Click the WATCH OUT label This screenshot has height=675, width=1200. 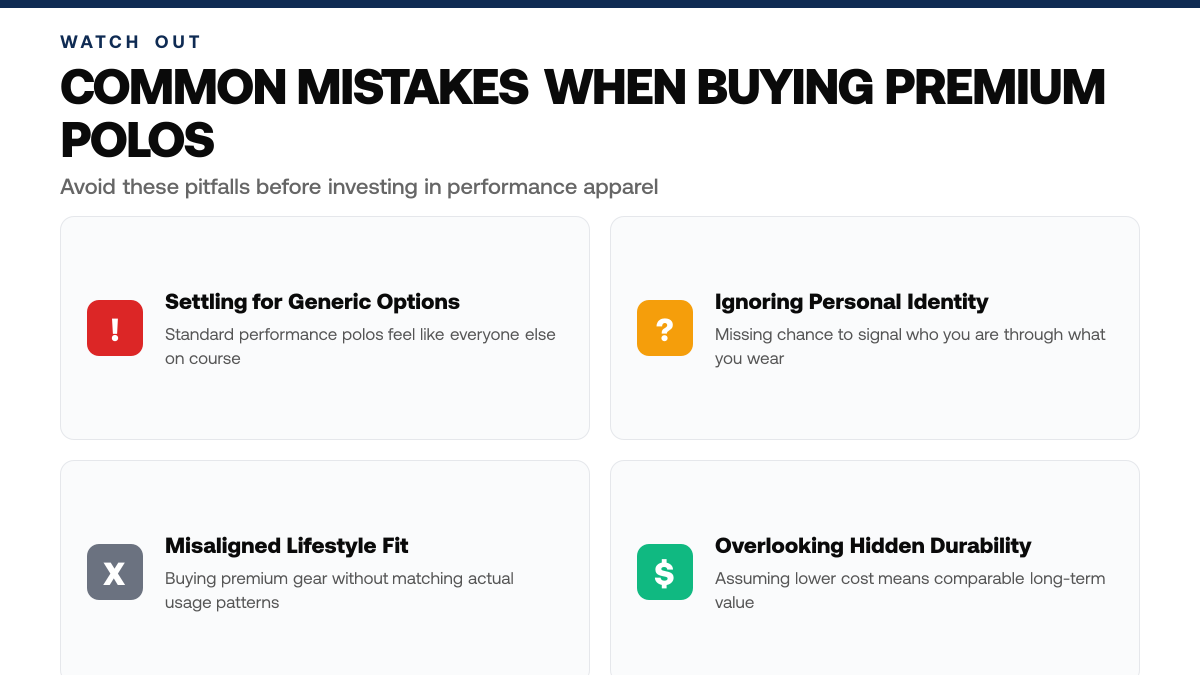coord(131,42)
